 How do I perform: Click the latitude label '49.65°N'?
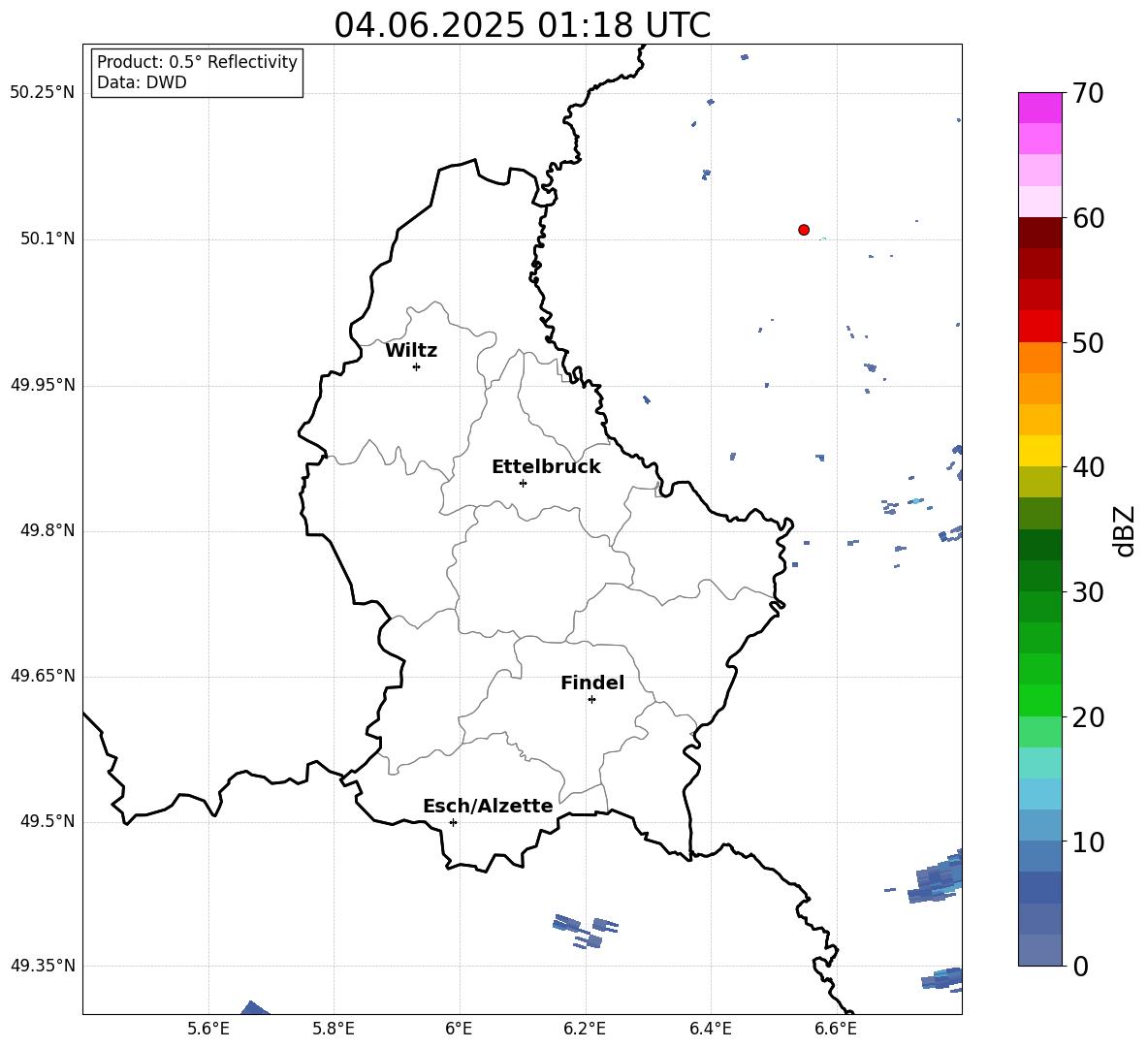pos(42,676)
